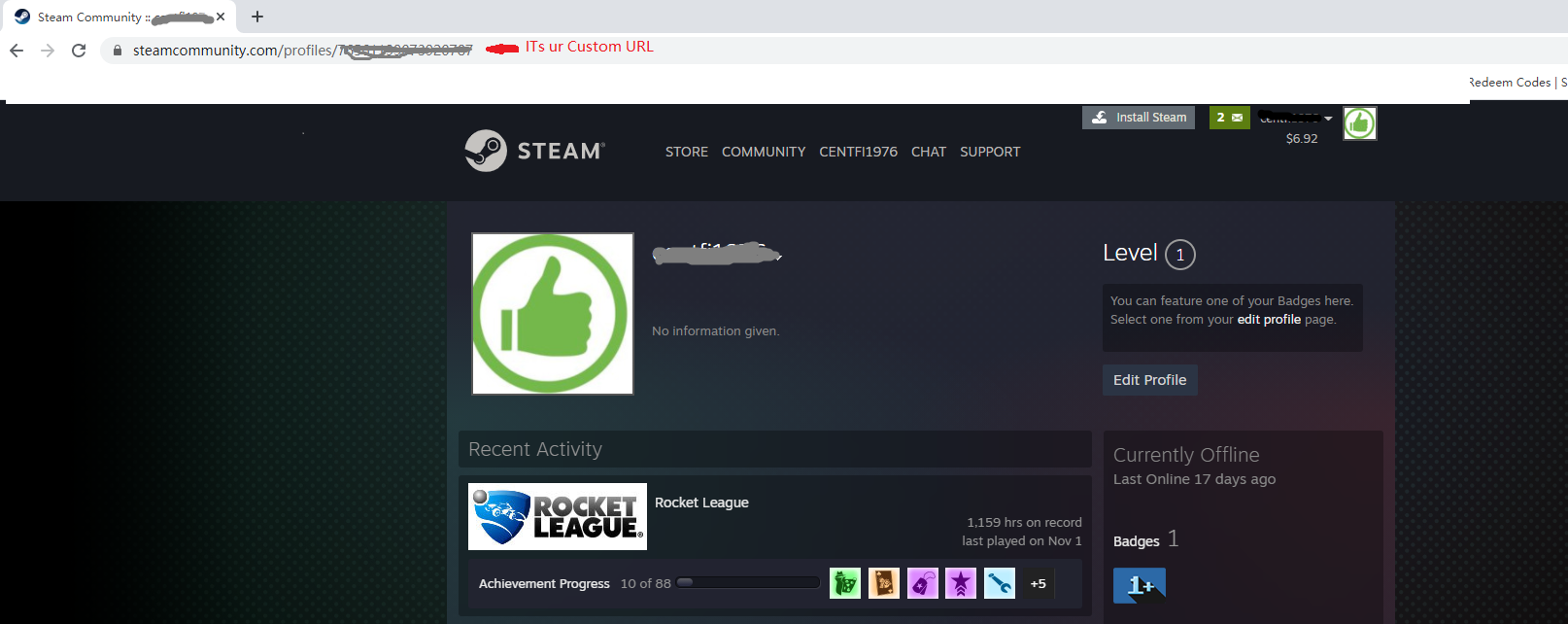Click thumbs-up avatar in top header
Image resolution: width=1568 pixels, height=624 pixels.
point(1360,123)
